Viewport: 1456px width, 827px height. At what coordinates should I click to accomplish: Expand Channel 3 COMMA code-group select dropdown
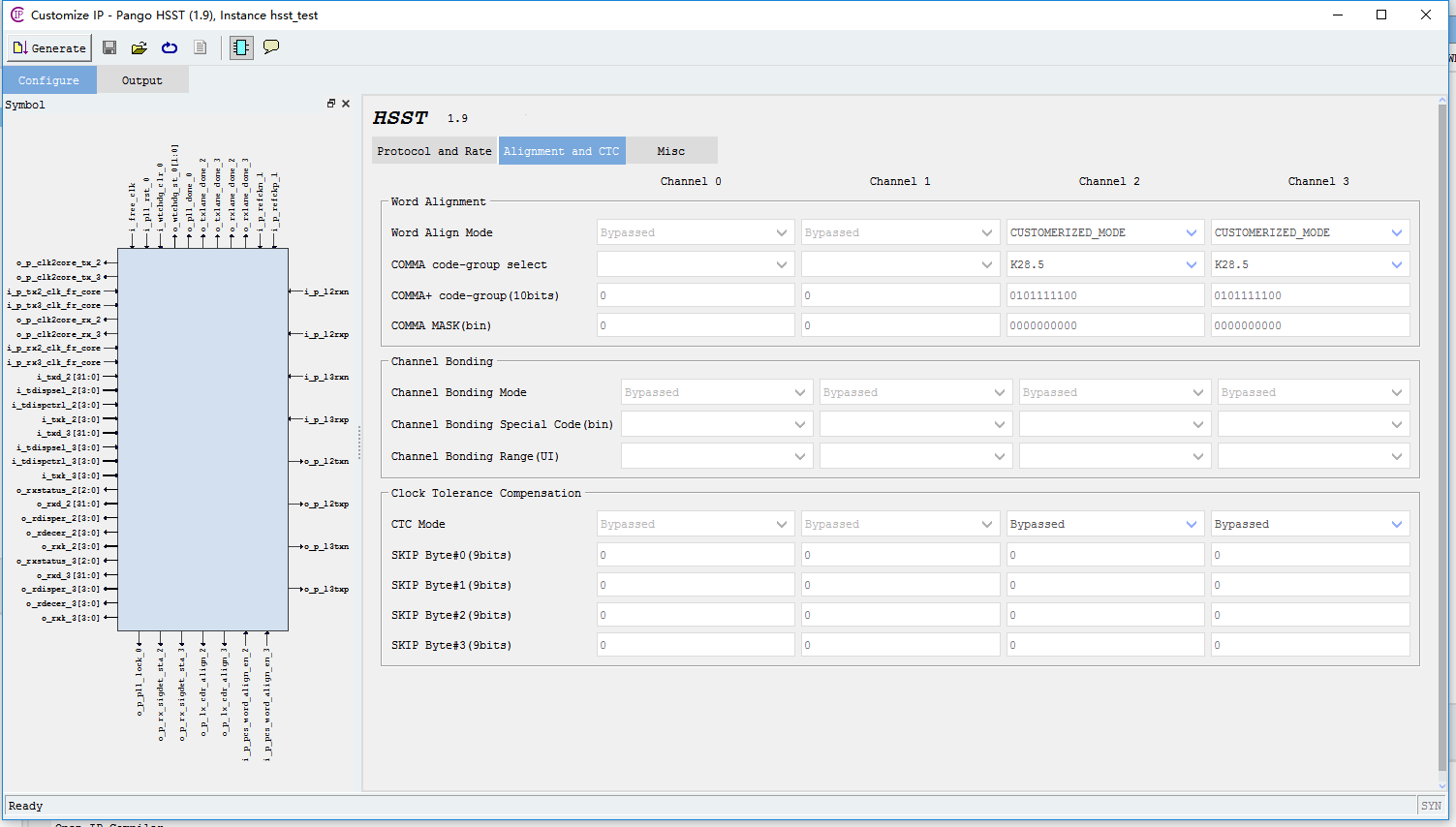point(1310,264)
